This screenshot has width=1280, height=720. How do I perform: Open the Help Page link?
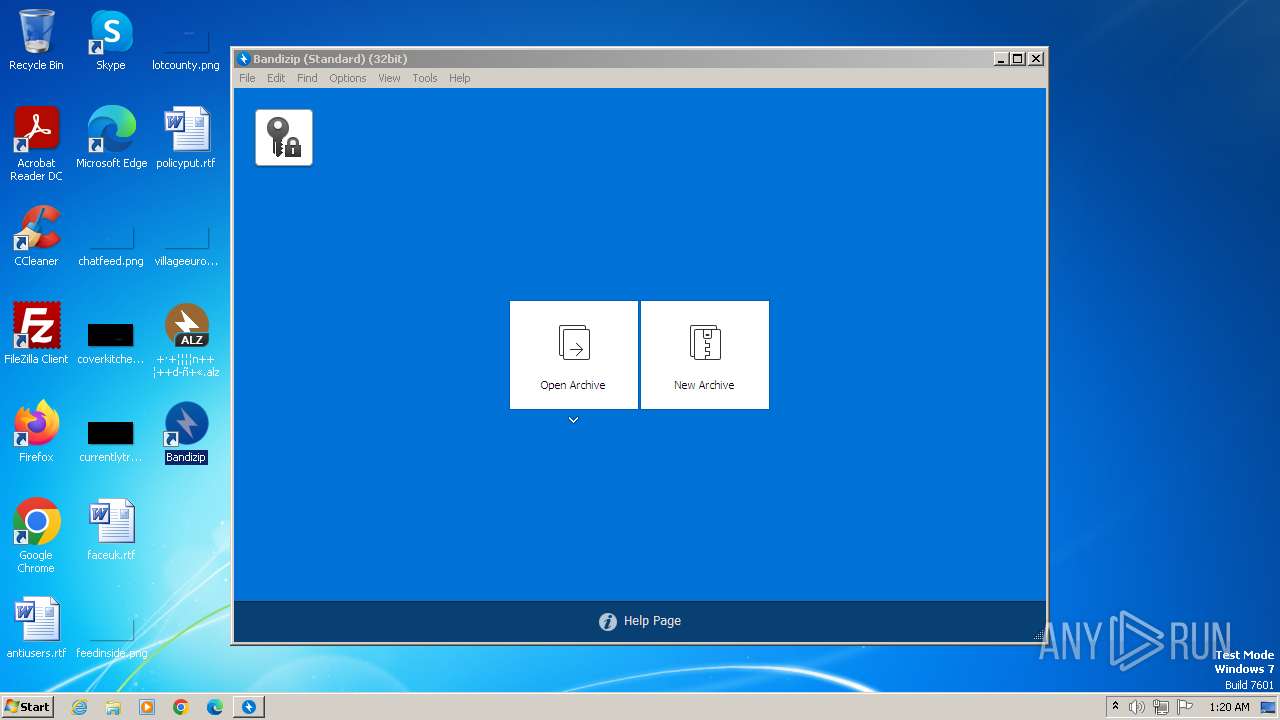pyautogui.click(x=640, y=621)
